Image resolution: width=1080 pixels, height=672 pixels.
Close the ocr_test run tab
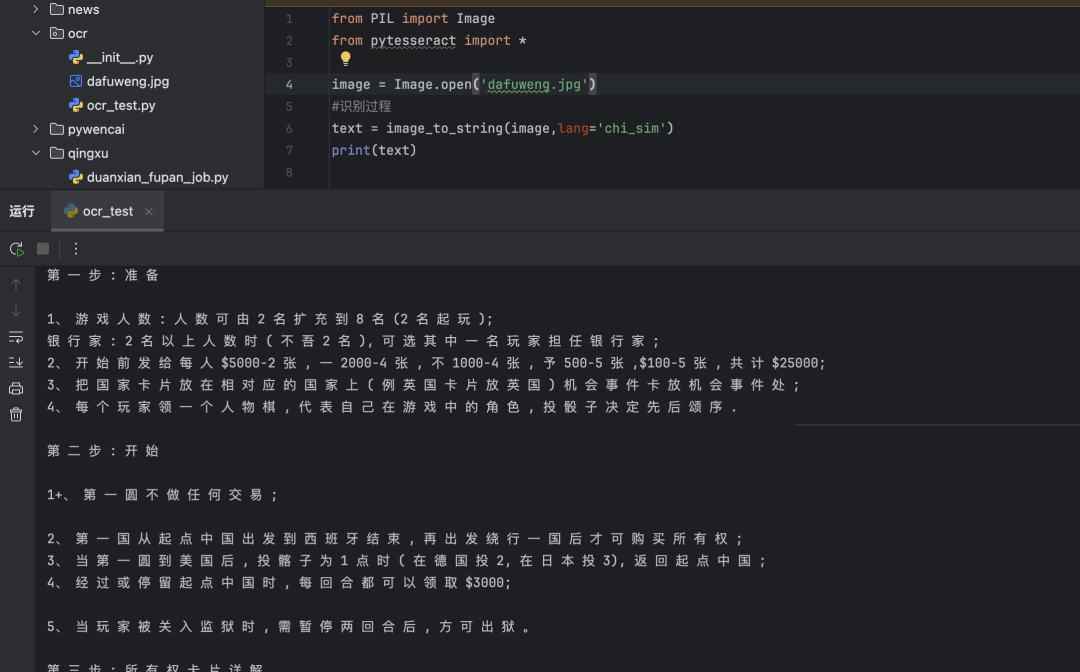(149, 212)
